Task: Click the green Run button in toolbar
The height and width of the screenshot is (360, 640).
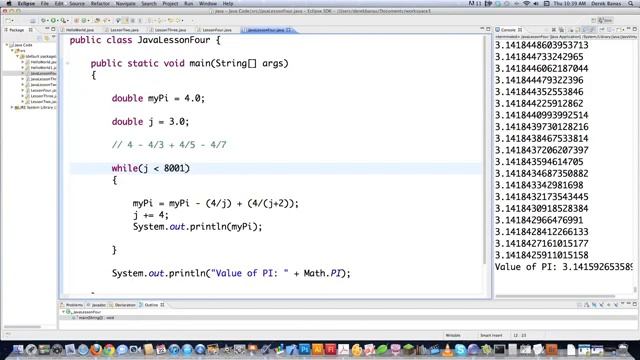Action: coord(53,20)
